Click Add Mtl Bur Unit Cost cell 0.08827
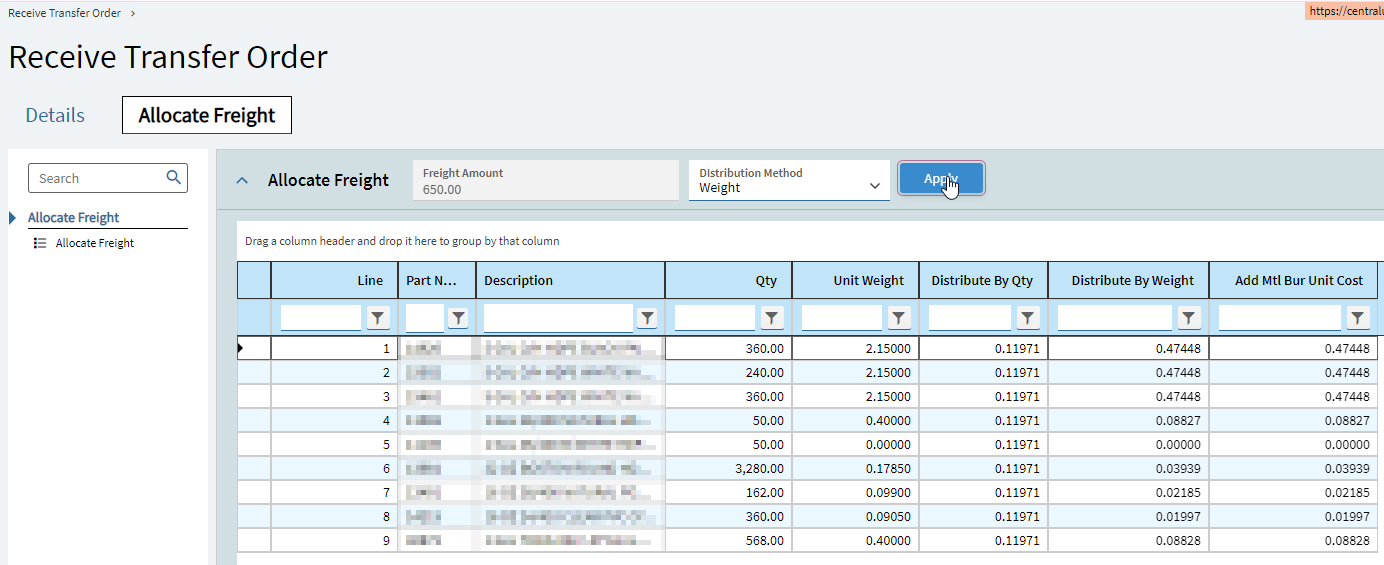 point(1293,420)
